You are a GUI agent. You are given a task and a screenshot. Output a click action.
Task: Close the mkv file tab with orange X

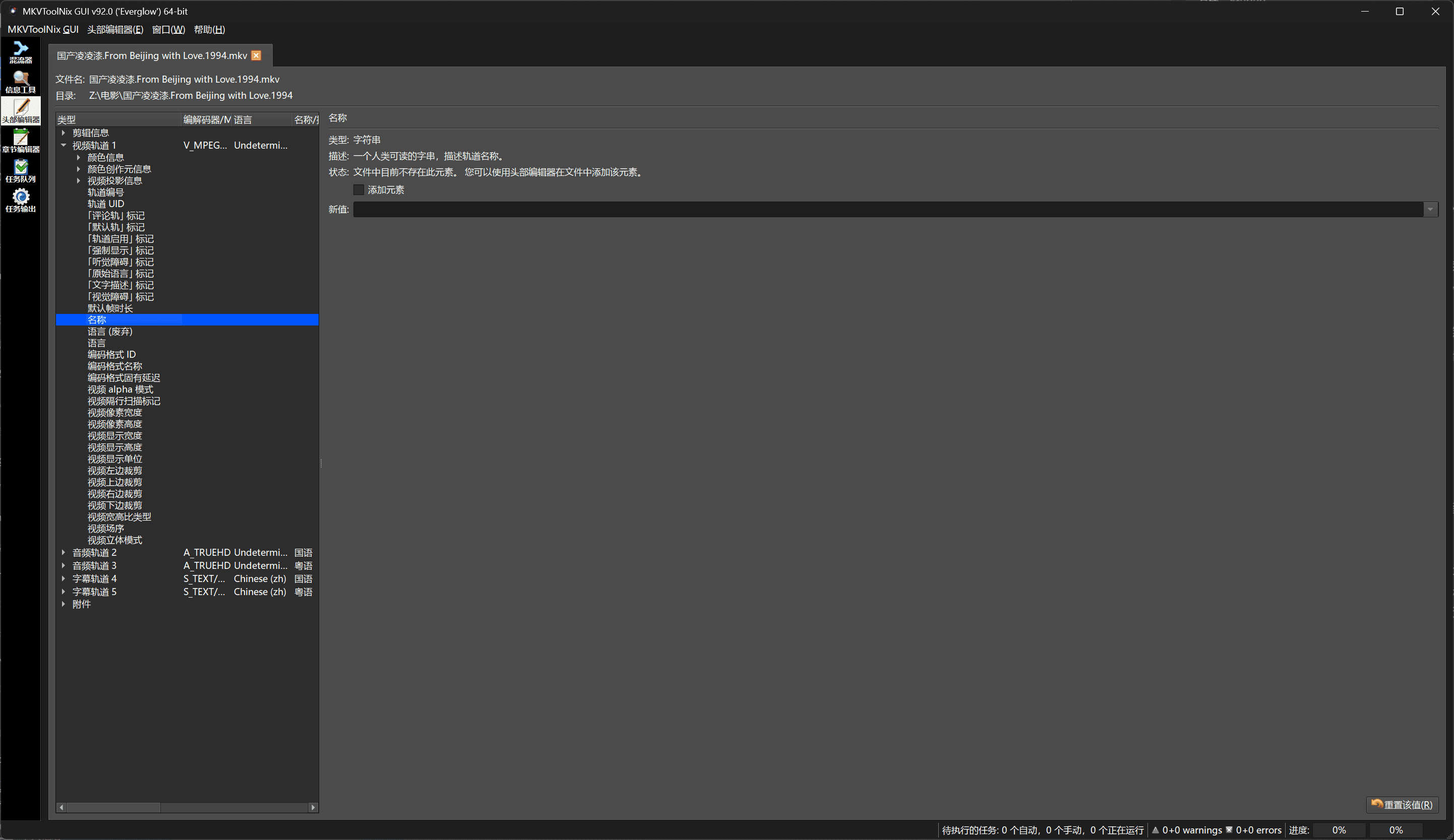tap(256, 55)
